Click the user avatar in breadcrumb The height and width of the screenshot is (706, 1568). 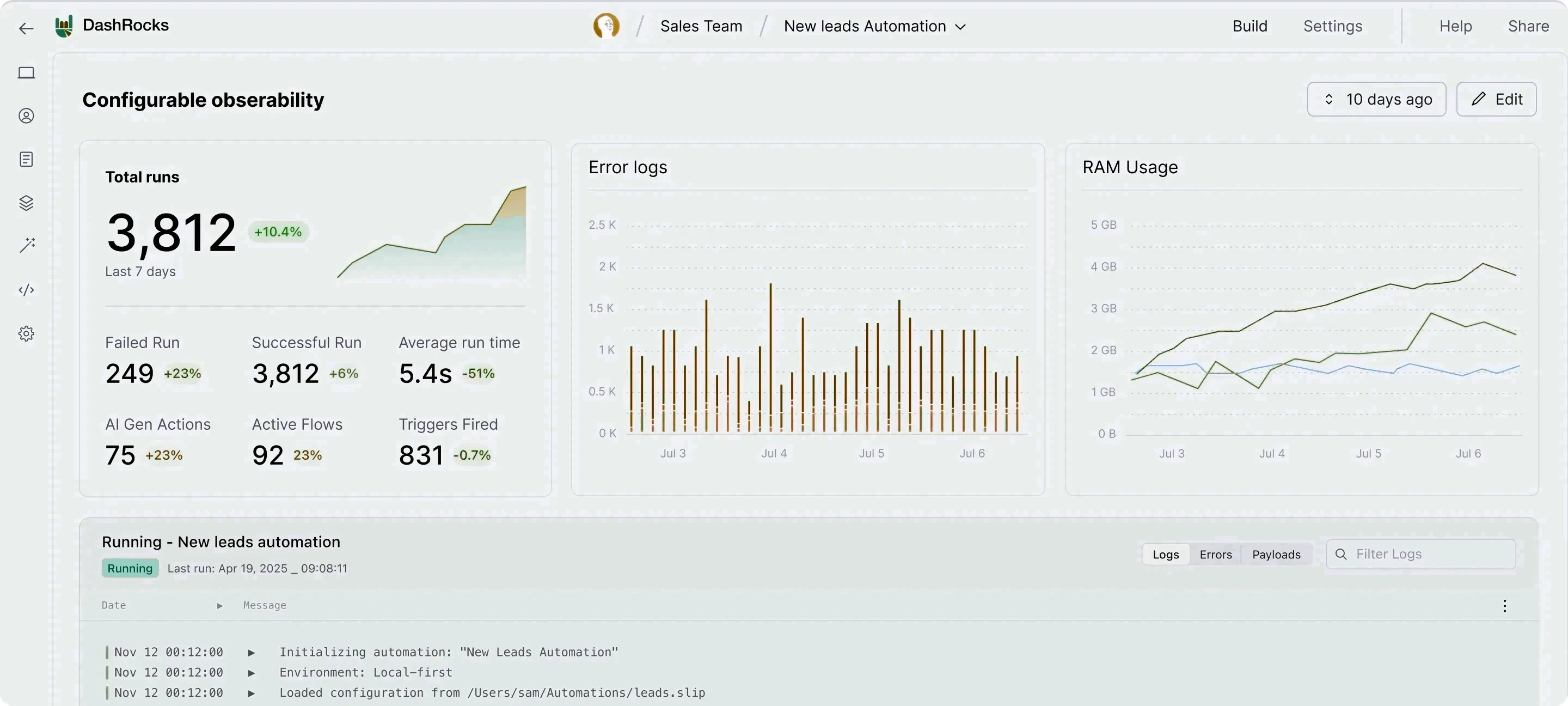[605, 26]
